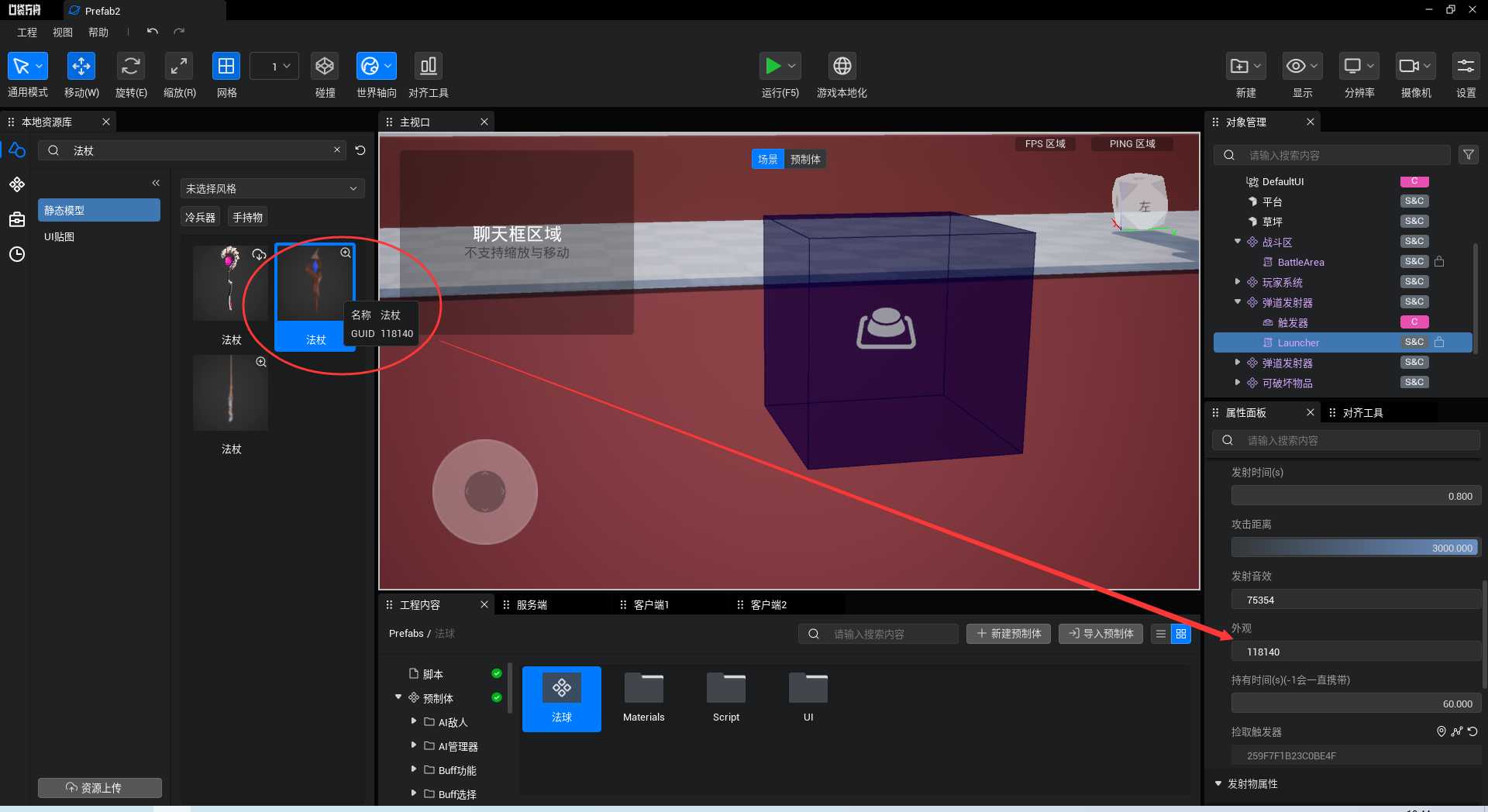This screenshot has width=1488, height=812.
Task: Open the 对齐工具 toolbar icon
Action: coord(428,66)
